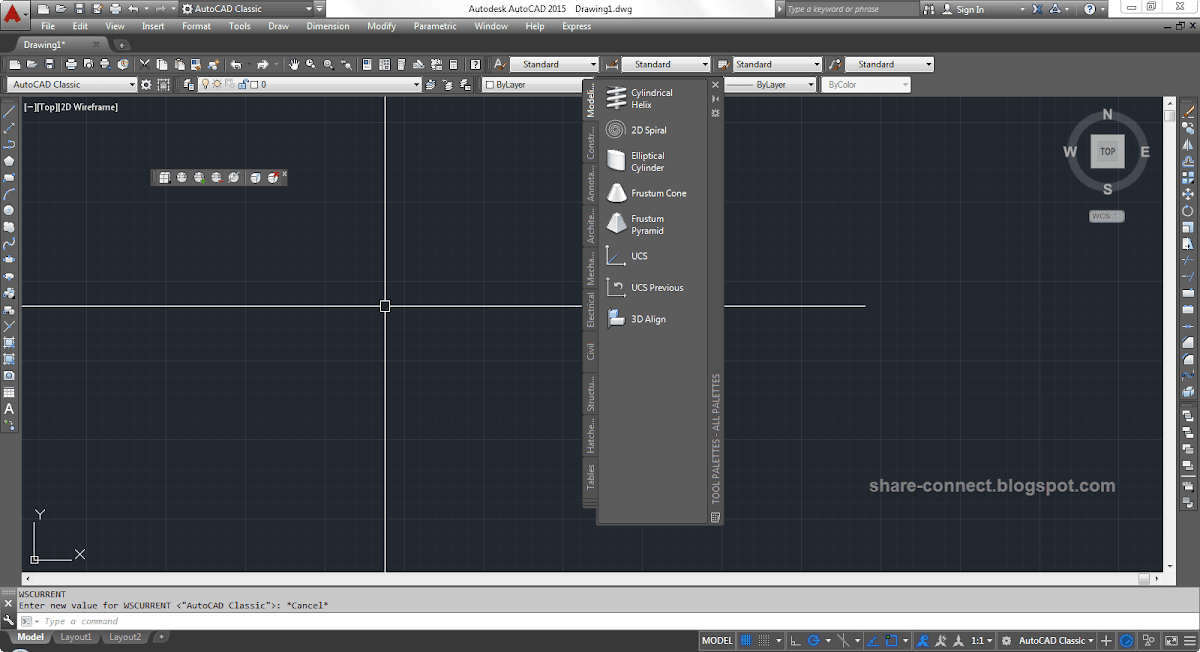The height and width of the screenshot is (652, 1200).
Task: Switch to the Layout1 tab
Action: point(76,636)
